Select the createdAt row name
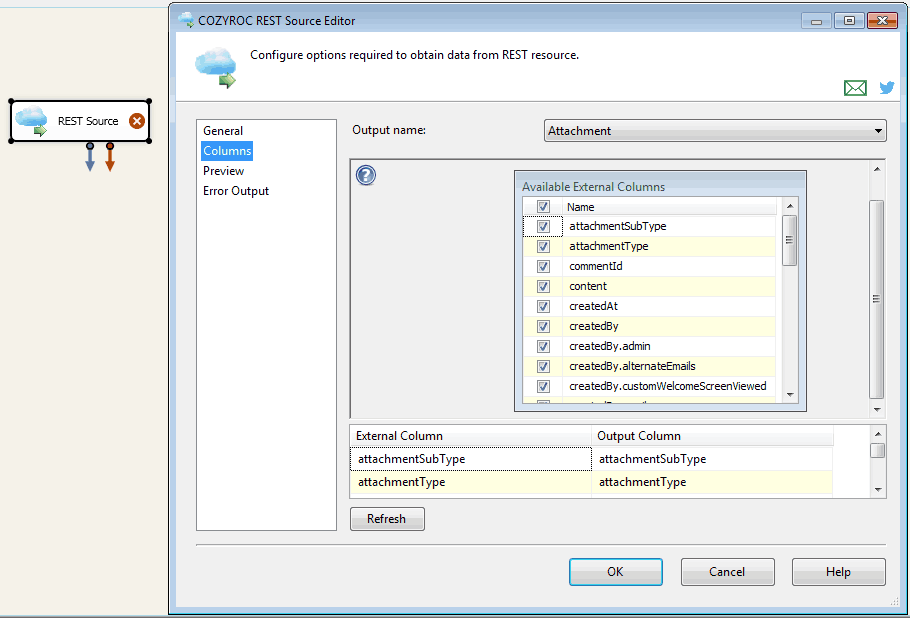 tap(593, 306)
